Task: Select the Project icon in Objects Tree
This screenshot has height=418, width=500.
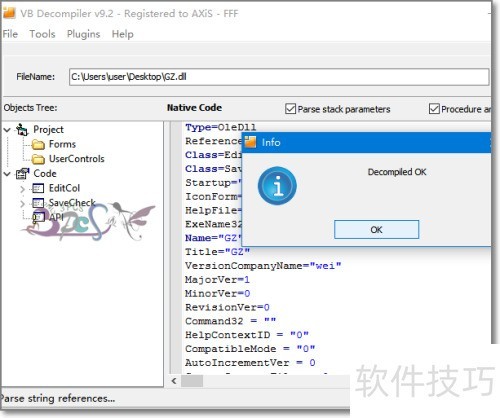Action: [22, 130]
